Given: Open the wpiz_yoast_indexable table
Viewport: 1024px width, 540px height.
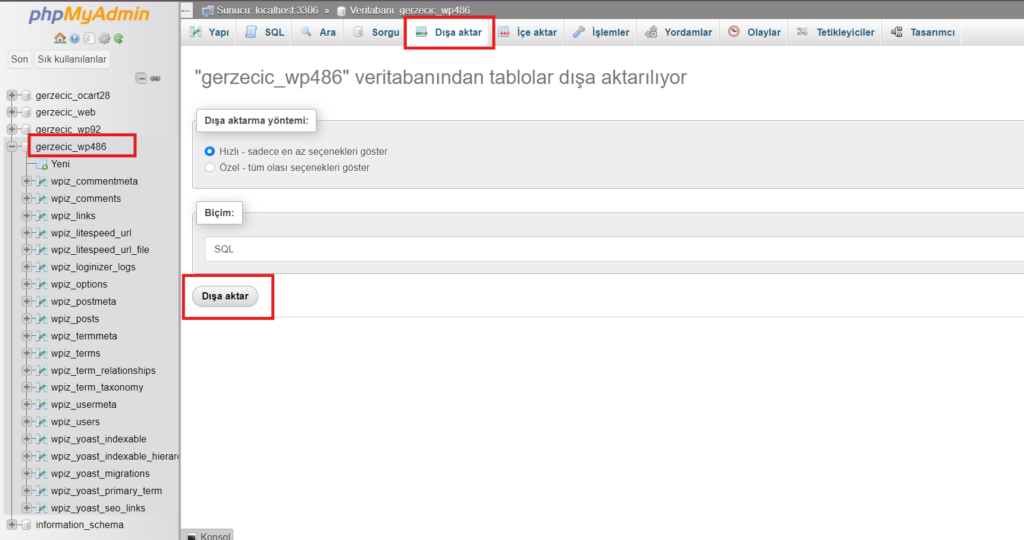Looking at the screenshot, I should pyautogui.click(x=99, y=439).
